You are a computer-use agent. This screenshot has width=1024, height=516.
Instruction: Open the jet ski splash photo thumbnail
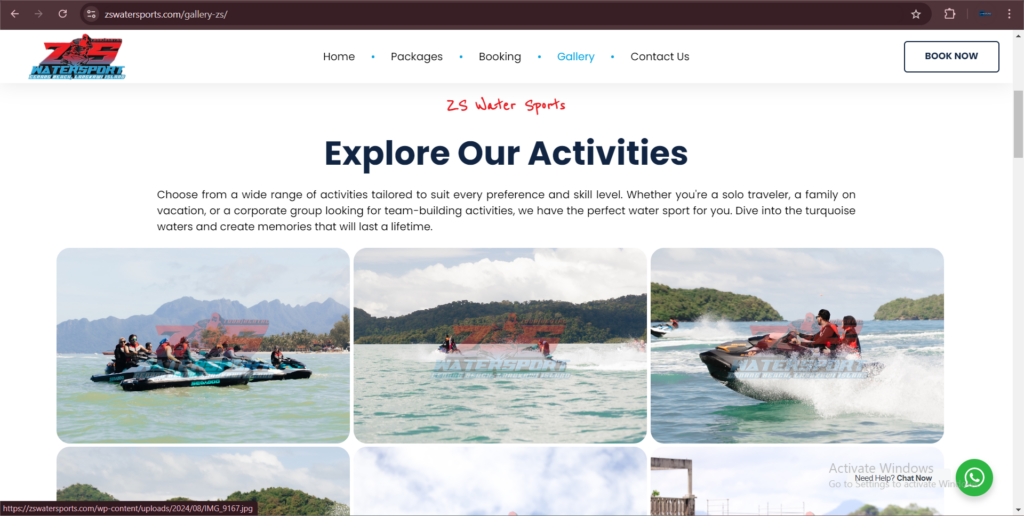(x=797, y=346)
